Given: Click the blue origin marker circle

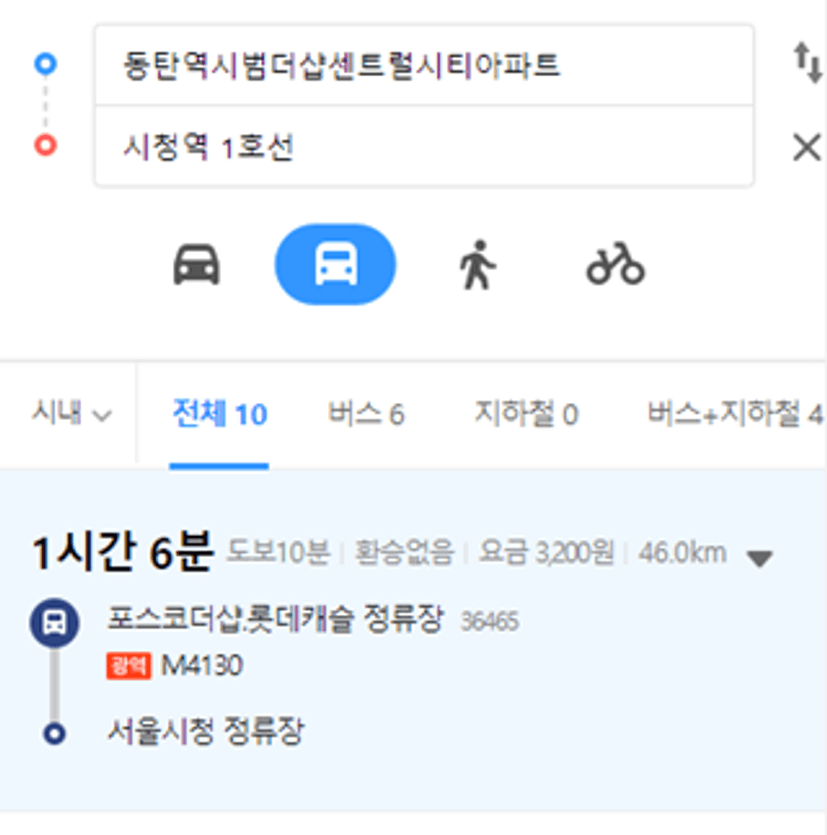Looking at the screenshot, I should [x=45, y=63].
